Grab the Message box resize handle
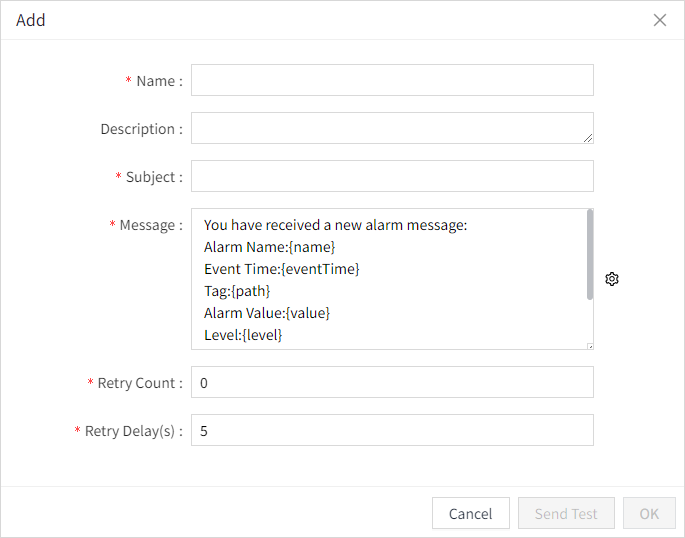 point(589,345)
